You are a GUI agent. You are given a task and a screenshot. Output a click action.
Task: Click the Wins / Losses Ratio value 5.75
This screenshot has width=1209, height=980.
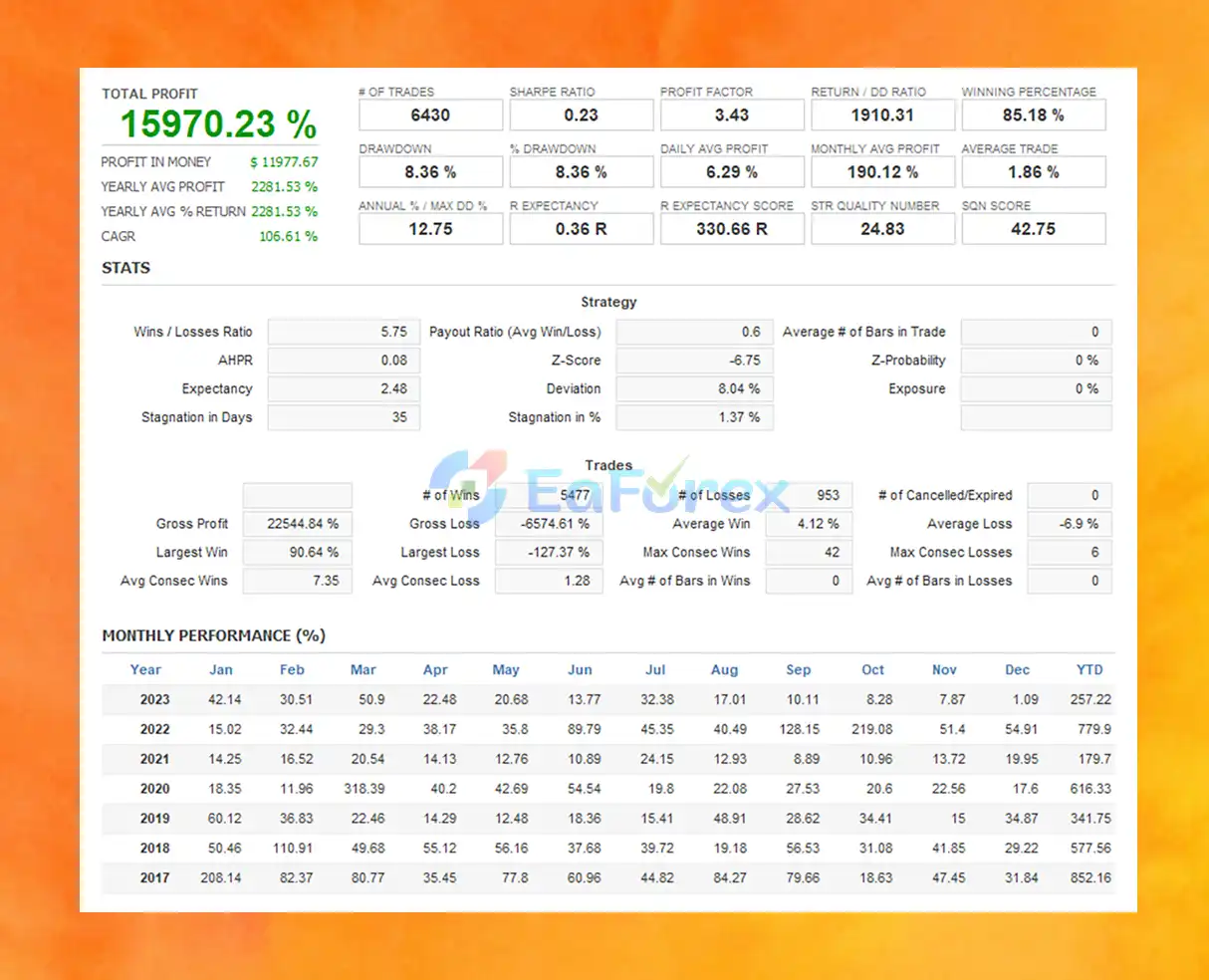(x=344, y=332)
